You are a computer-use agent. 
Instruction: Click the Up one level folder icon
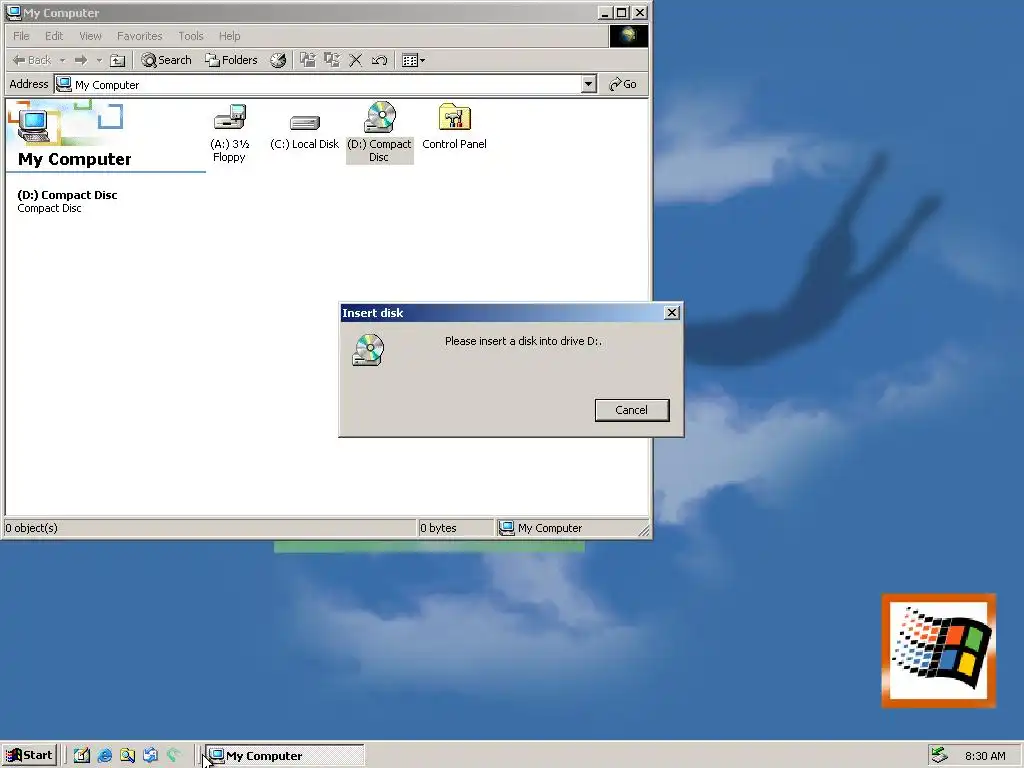[x=118, y=60]
